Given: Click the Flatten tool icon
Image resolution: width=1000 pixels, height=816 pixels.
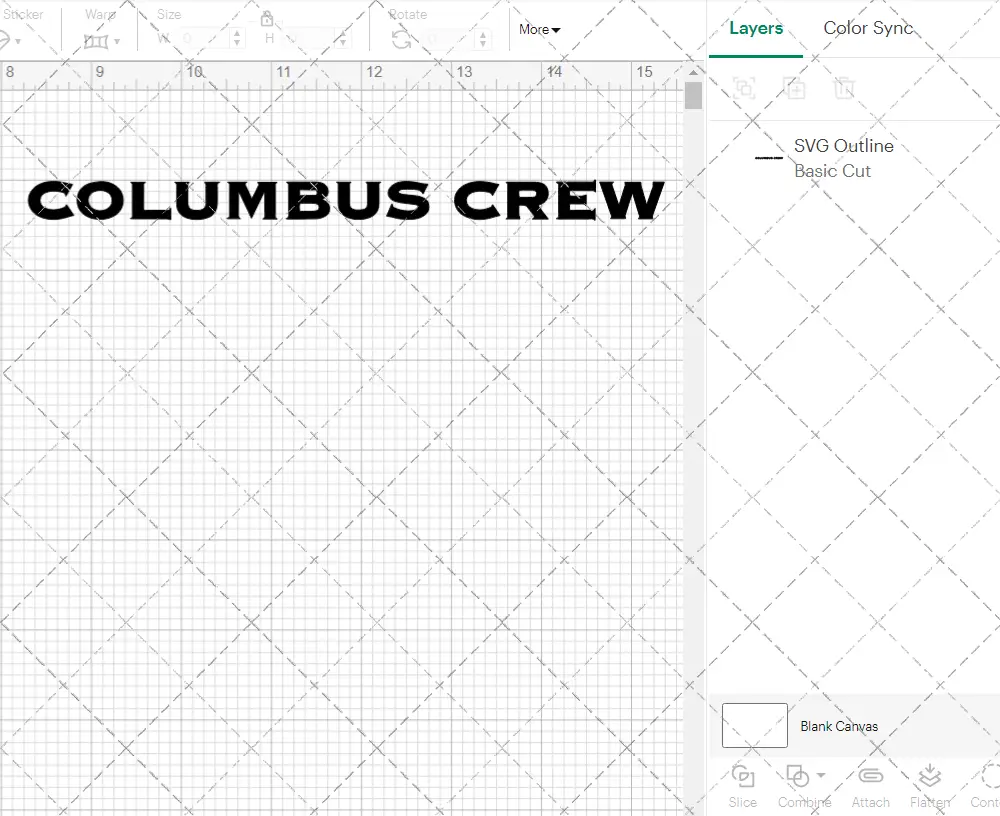Looking at the screenshot, I should (929, 777).
